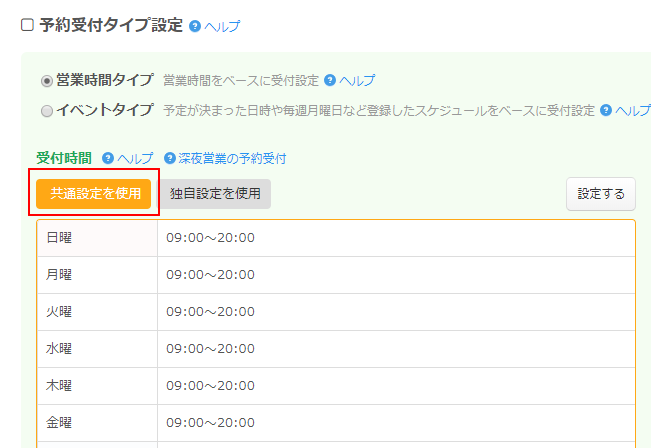Viewport: 651px width, 448px height.
Task: Click the square icon before 予約受付タイプ設定
Action: click(x=28, y=26)
